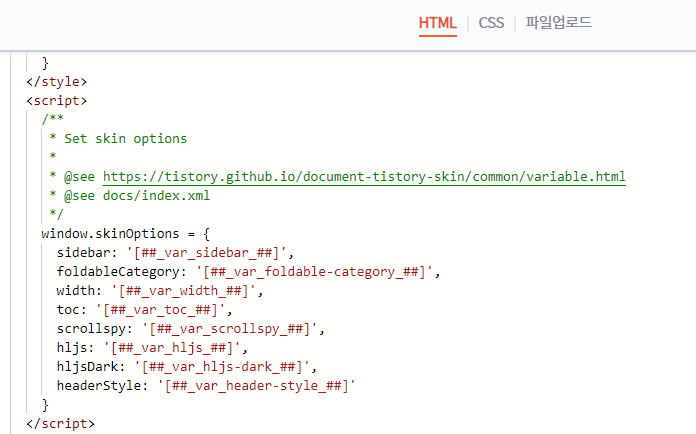Click the '/**' comment opening line
The image size is (696, 434).
click(x=52, y=119)
